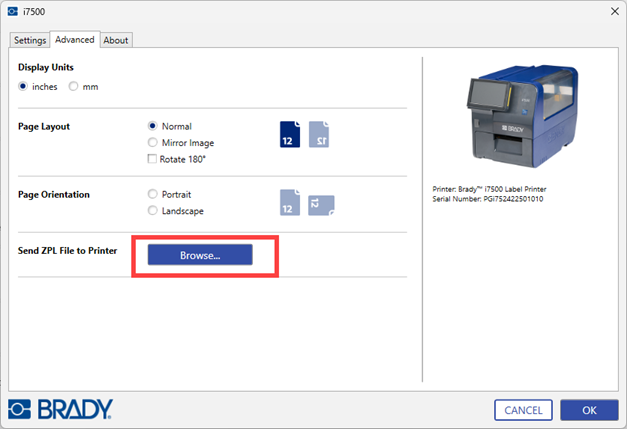Click the Page Orientation heading
This screenshot has height=429, width=627.
tap(54, 195)
